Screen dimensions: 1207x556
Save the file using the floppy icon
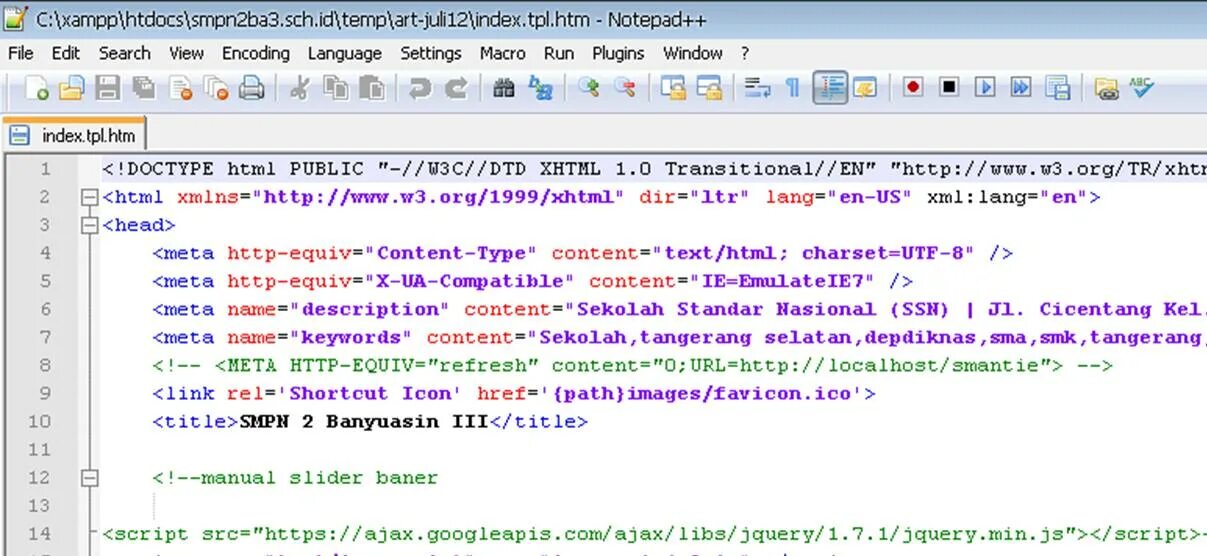tap(107, 88)
